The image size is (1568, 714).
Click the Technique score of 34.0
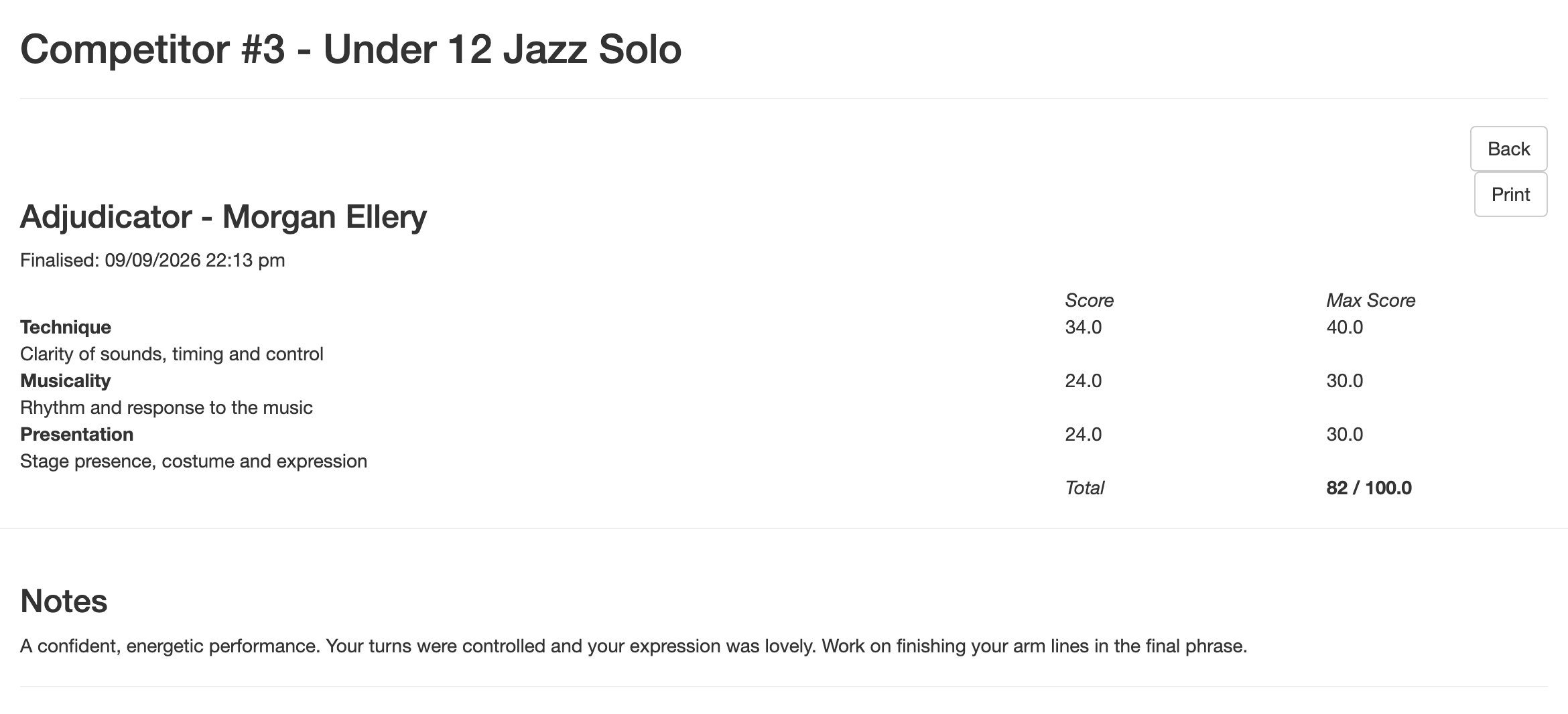(x=1083, y=327)
